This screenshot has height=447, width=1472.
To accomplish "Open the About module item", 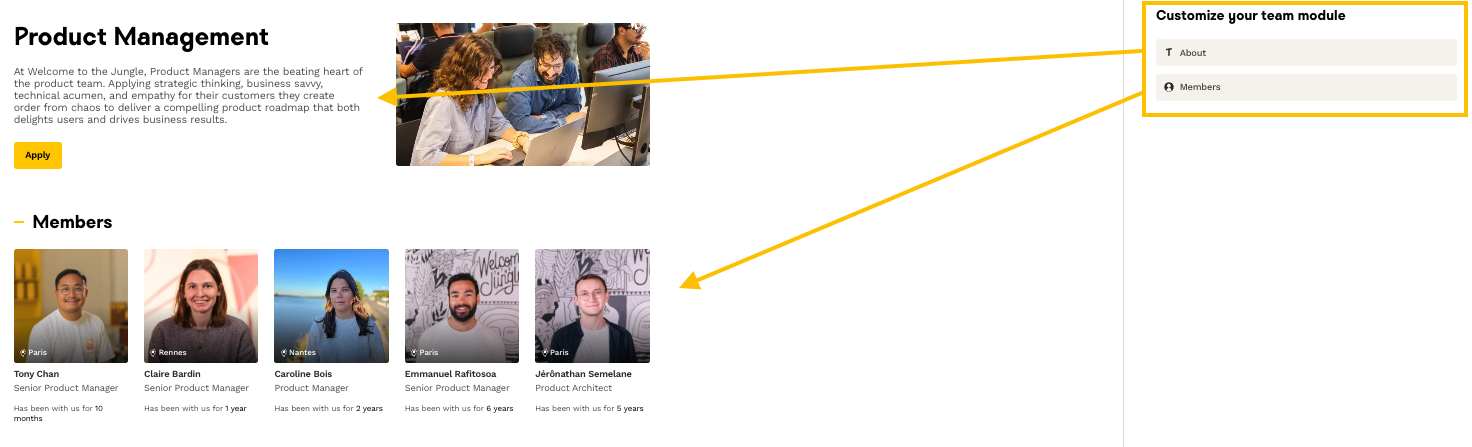I will tap(1306, 52).
